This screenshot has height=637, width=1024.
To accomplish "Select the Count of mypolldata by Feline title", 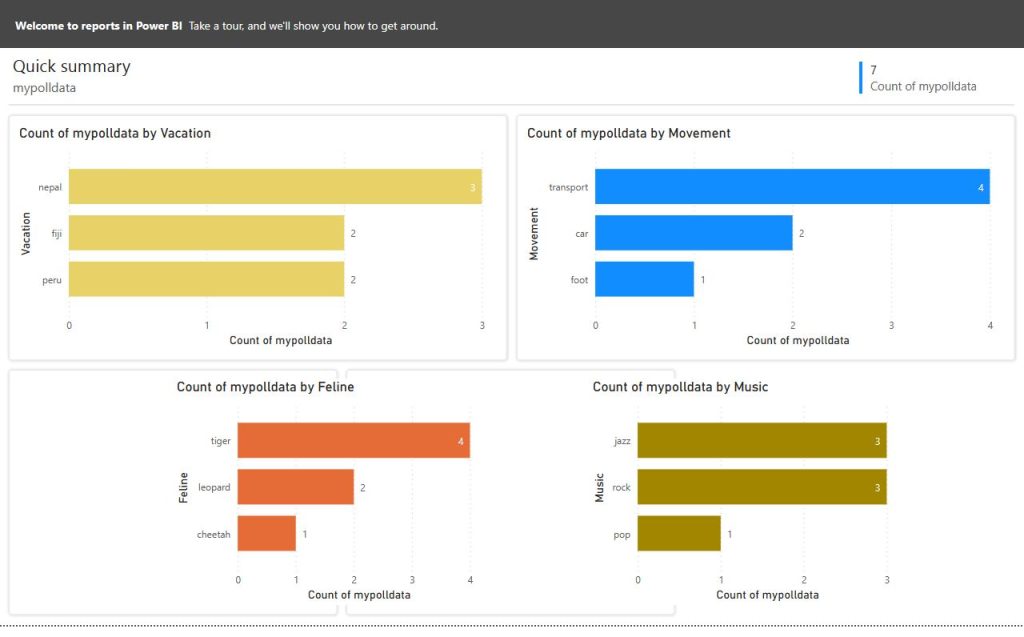I will 265,387.
